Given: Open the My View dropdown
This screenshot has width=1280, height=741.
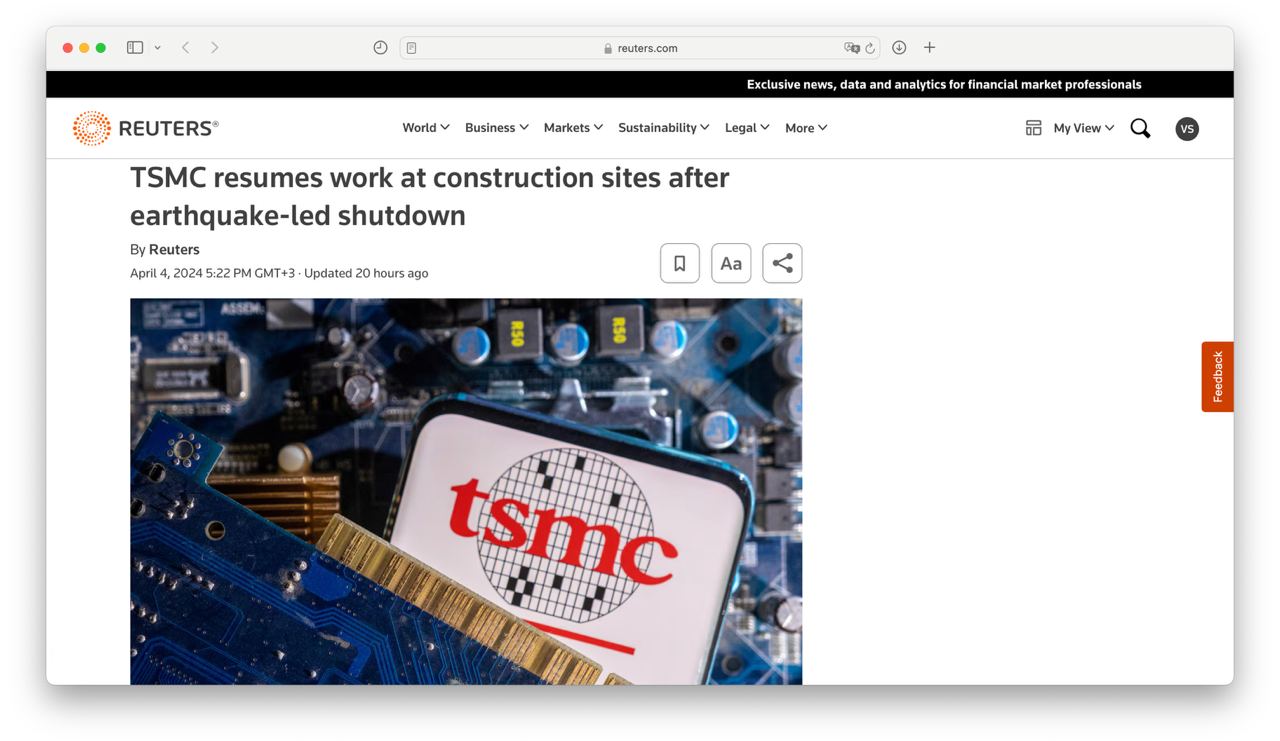Looking at the screenshot, I should click(x=1083, y=128).
